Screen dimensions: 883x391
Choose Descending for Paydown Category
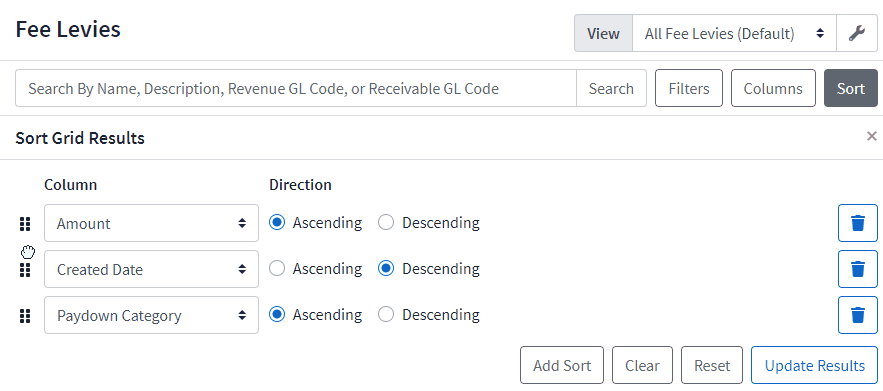386,315
